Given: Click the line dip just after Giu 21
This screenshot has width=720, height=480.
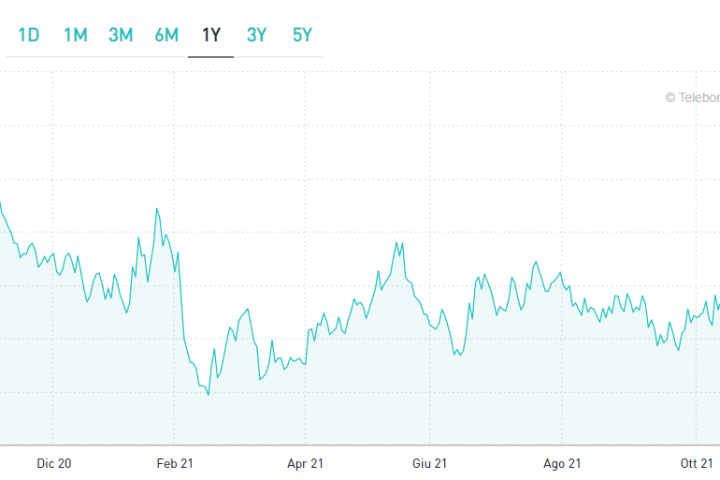Looking at the screenshot, I should (x=456, y=355).
